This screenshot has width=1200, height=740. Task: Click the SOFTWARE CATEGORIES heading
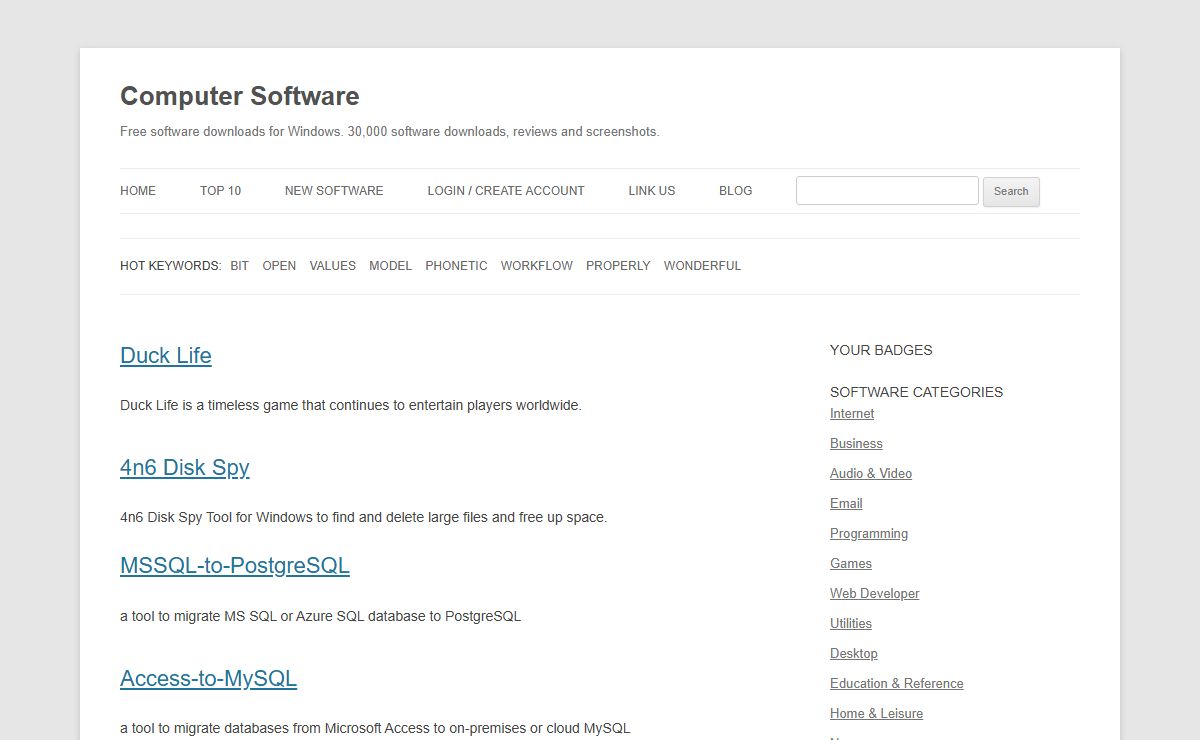[x=916, y=392]
